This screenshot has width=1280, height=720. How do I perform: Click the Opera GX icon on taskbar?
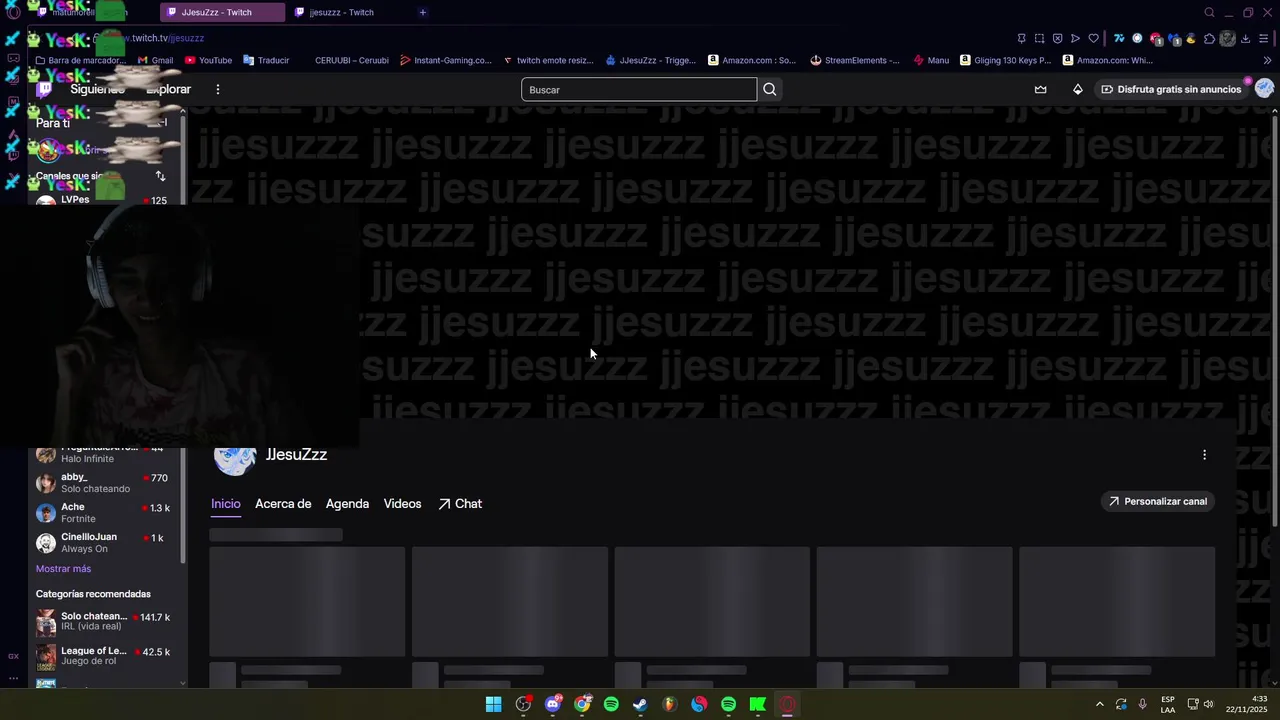[x=787, y=704]
